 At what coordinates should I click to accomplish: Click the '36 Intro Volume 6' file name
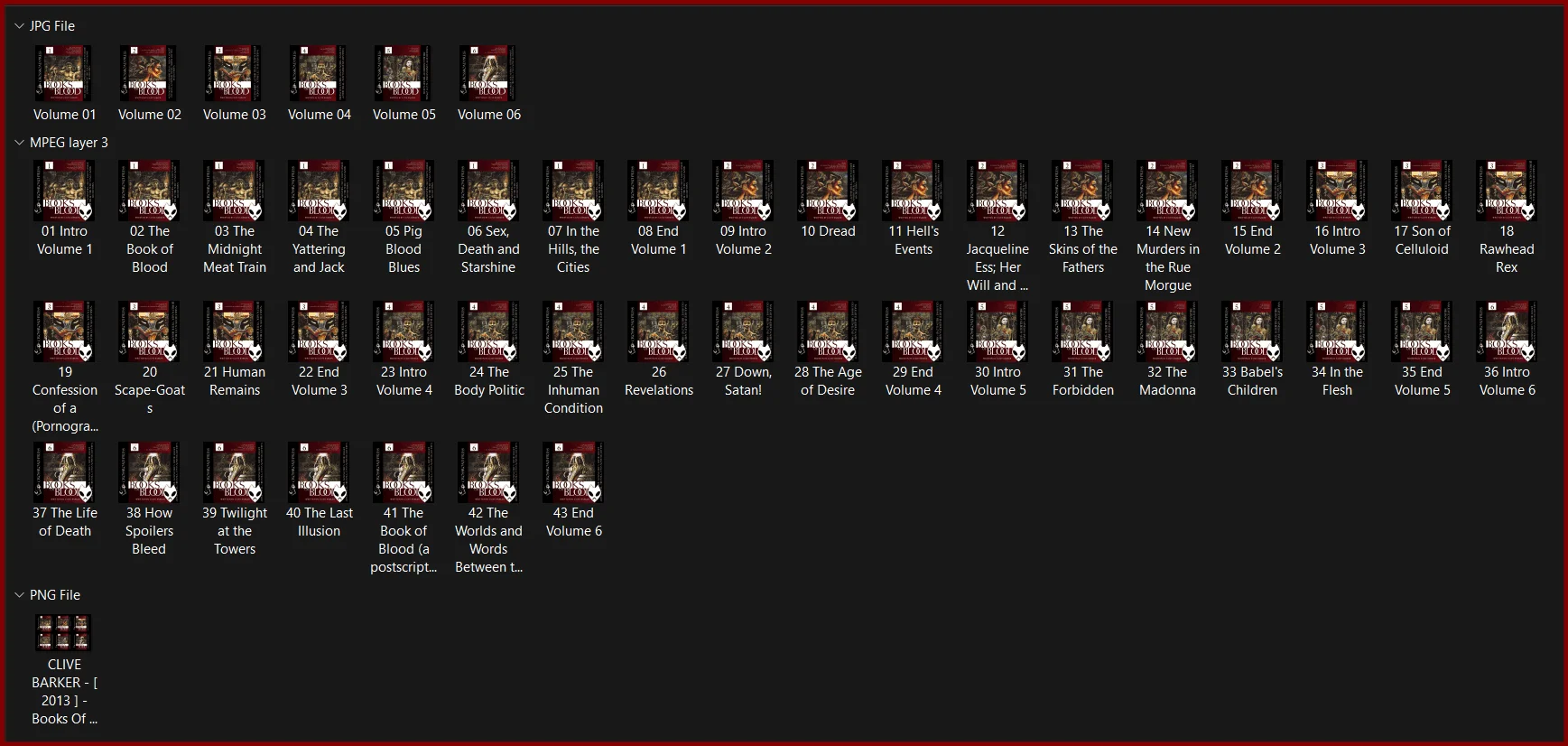pyautogui.click(x=1508, y=381)
